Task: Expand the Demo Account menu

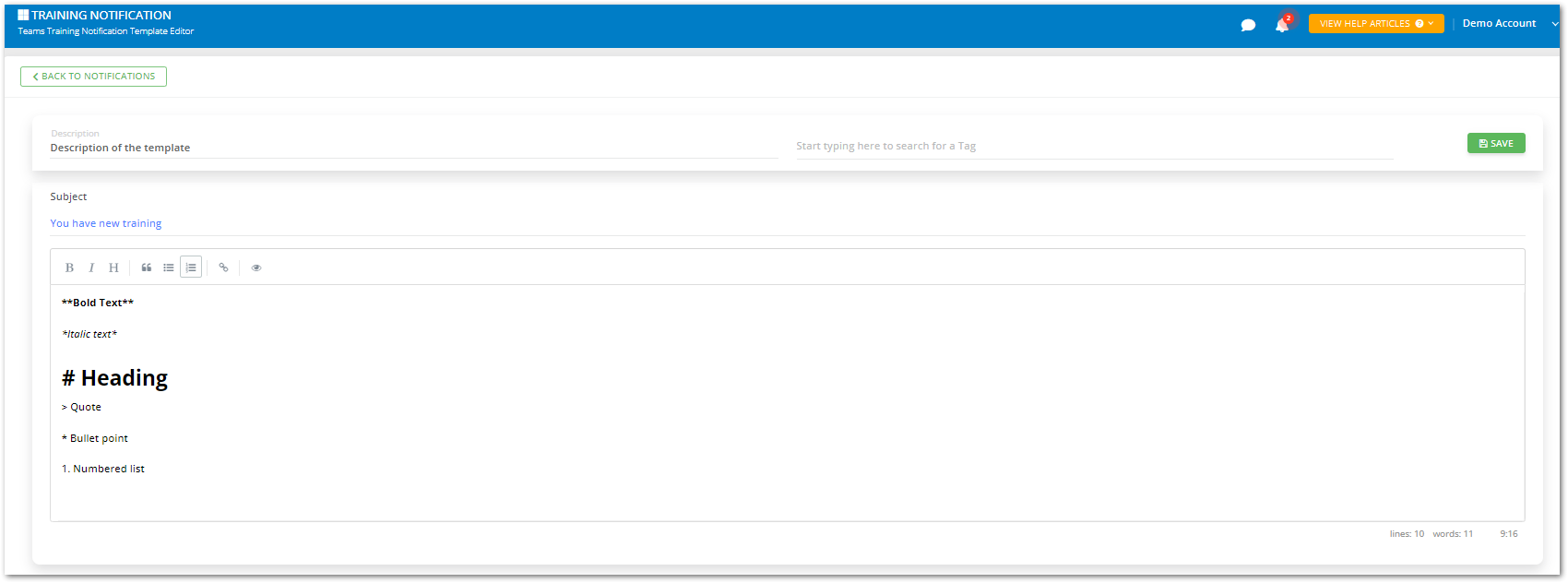Action: tap(1510, 23)
